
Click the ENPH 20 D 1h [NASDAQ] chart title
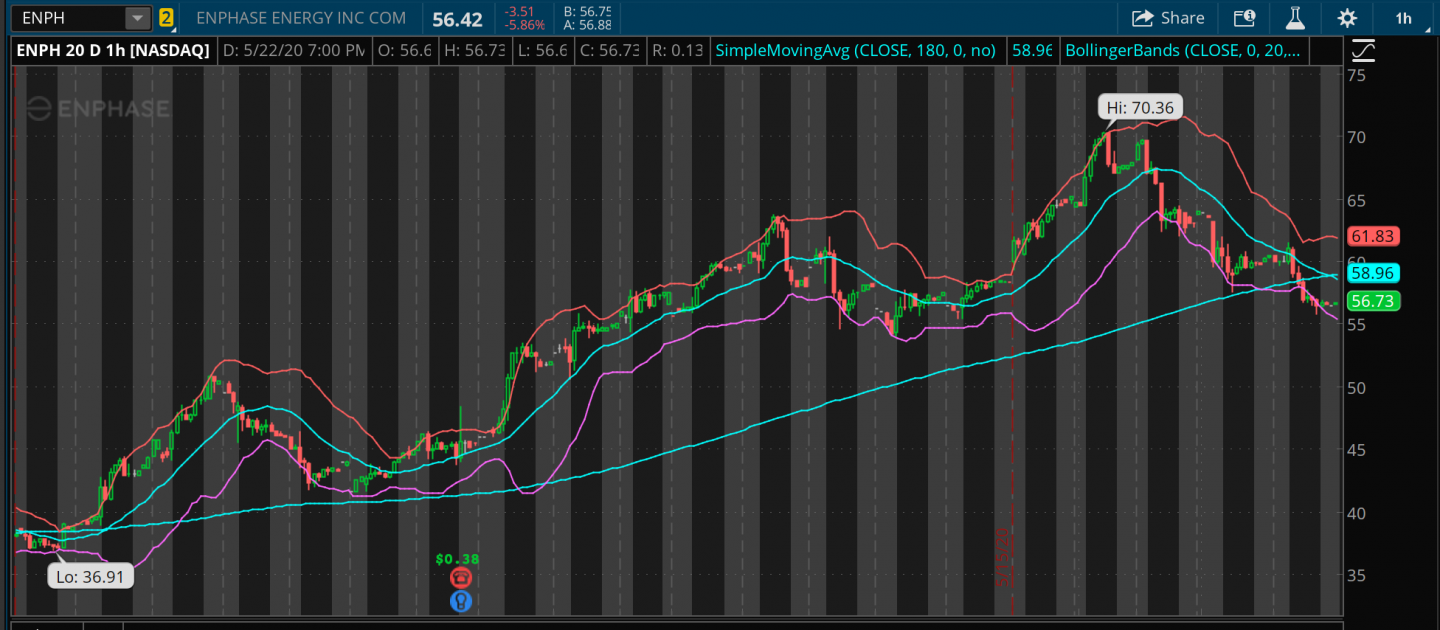click(113, 50)
